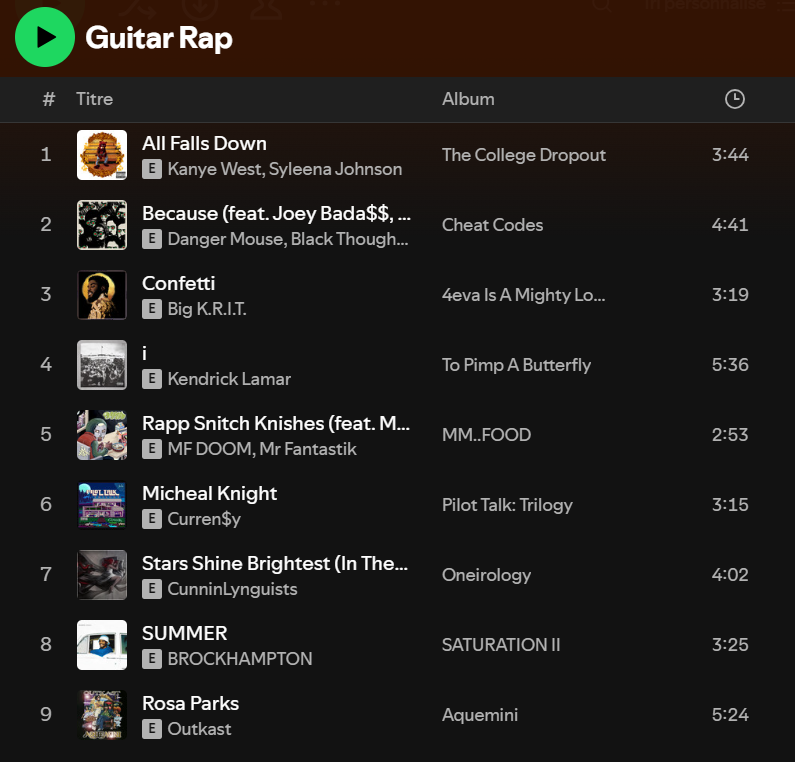
Task: Open artist CunninLynguists
Action: [x=232, y=589]
